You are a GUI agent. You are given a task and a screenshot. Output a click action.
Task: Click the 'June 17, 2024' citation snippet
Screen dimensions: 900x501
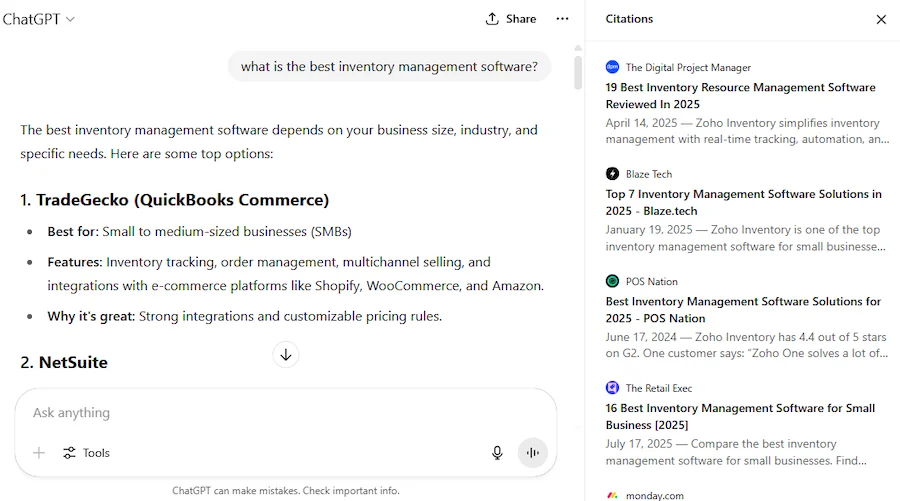coord(747,345)
